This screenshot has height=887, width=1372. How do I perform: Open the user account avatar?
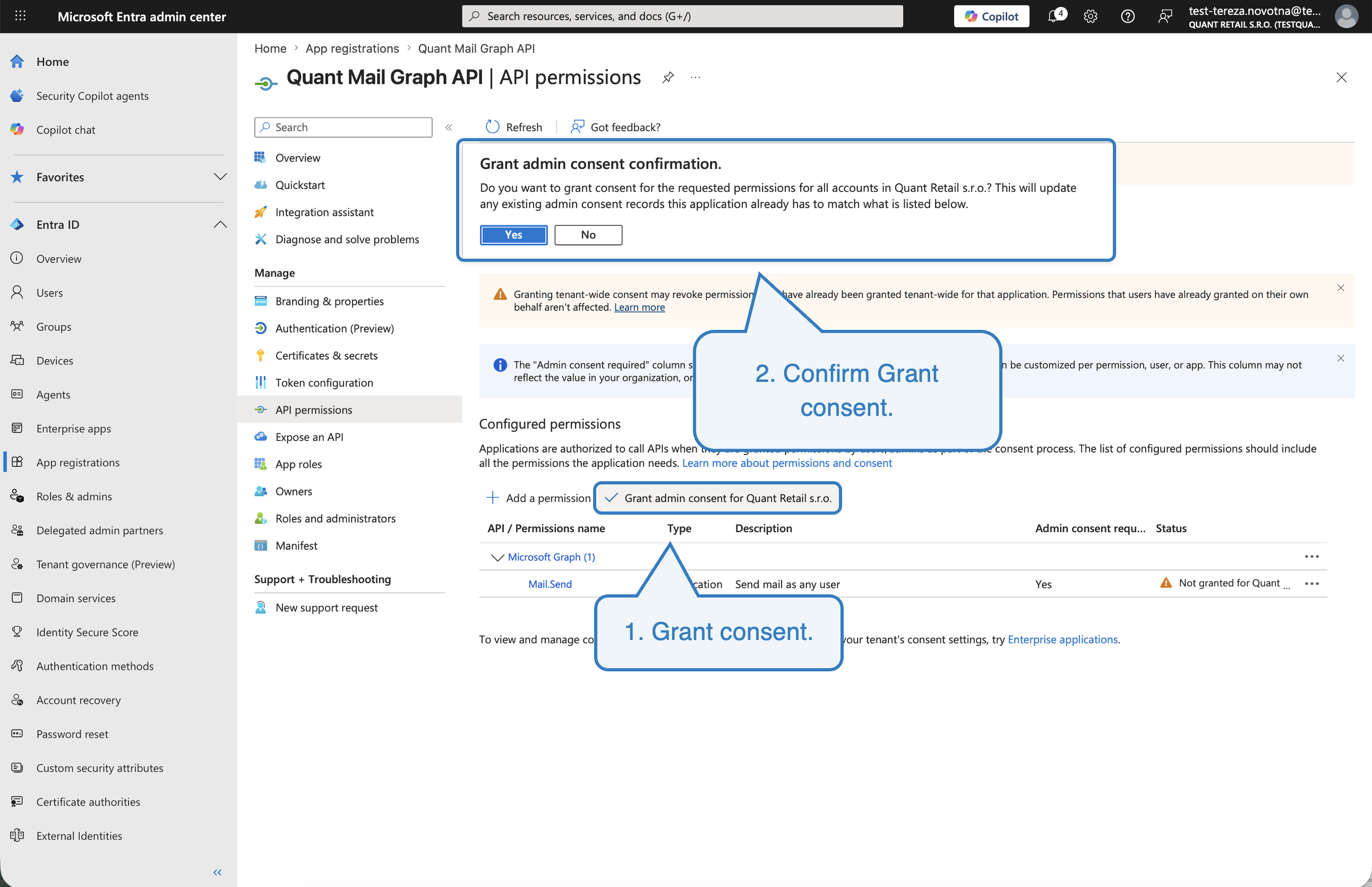pos(1346,16)
